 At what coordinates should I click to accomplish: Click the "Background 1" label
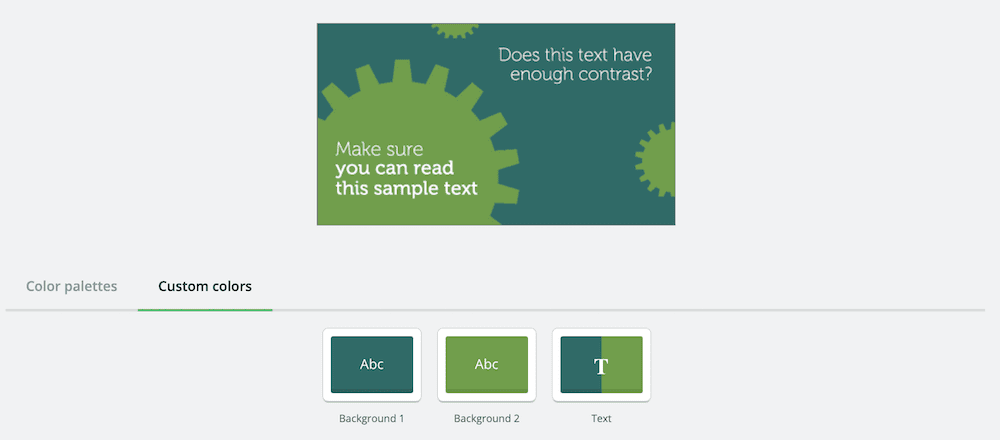372,419
